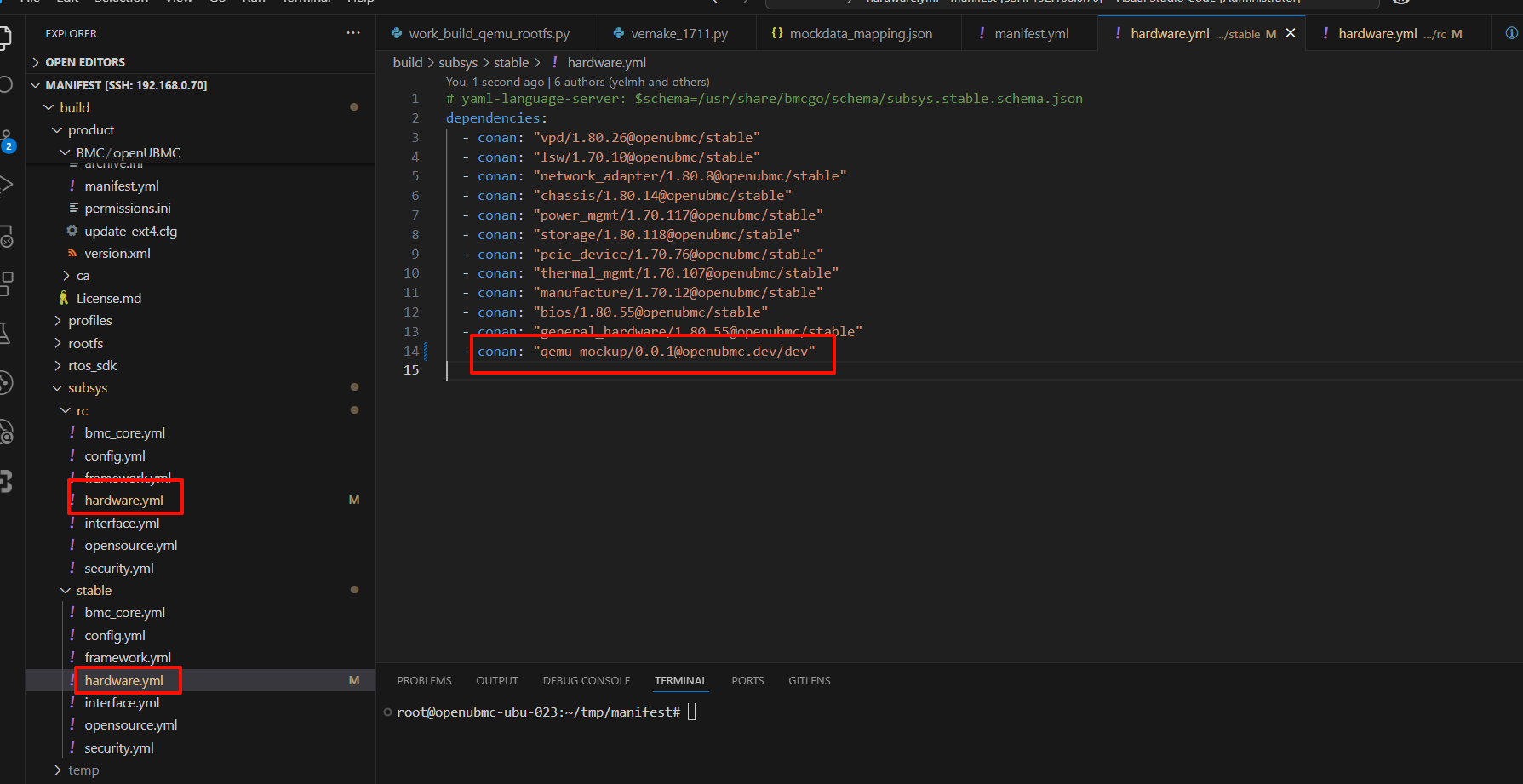
Task: Open the Extensions view in activity bar
Action: [6, 282]
